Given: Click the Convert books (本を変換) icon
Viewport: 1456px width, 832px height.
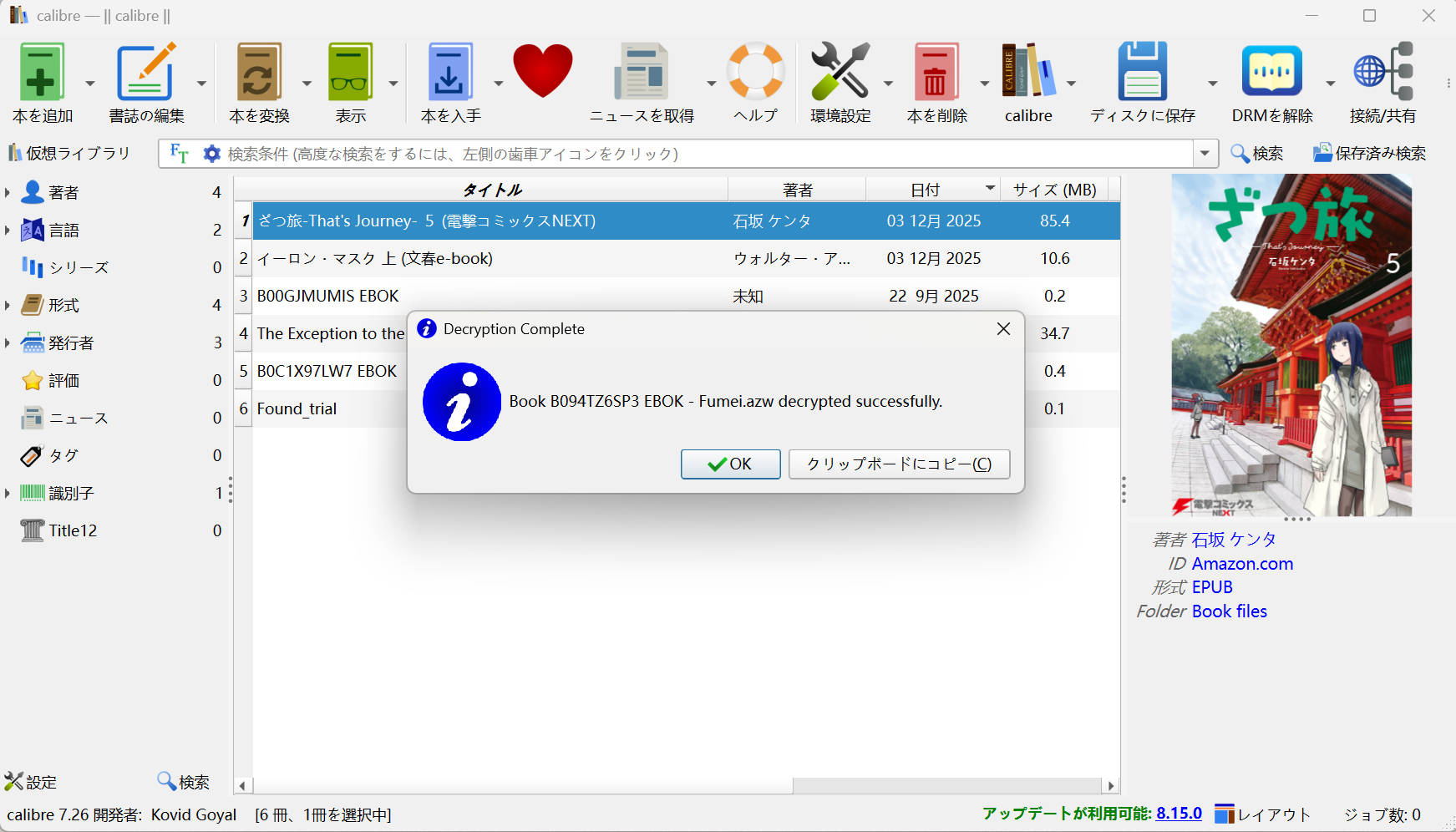Looking at the screenshot, I should pos(258,73).
